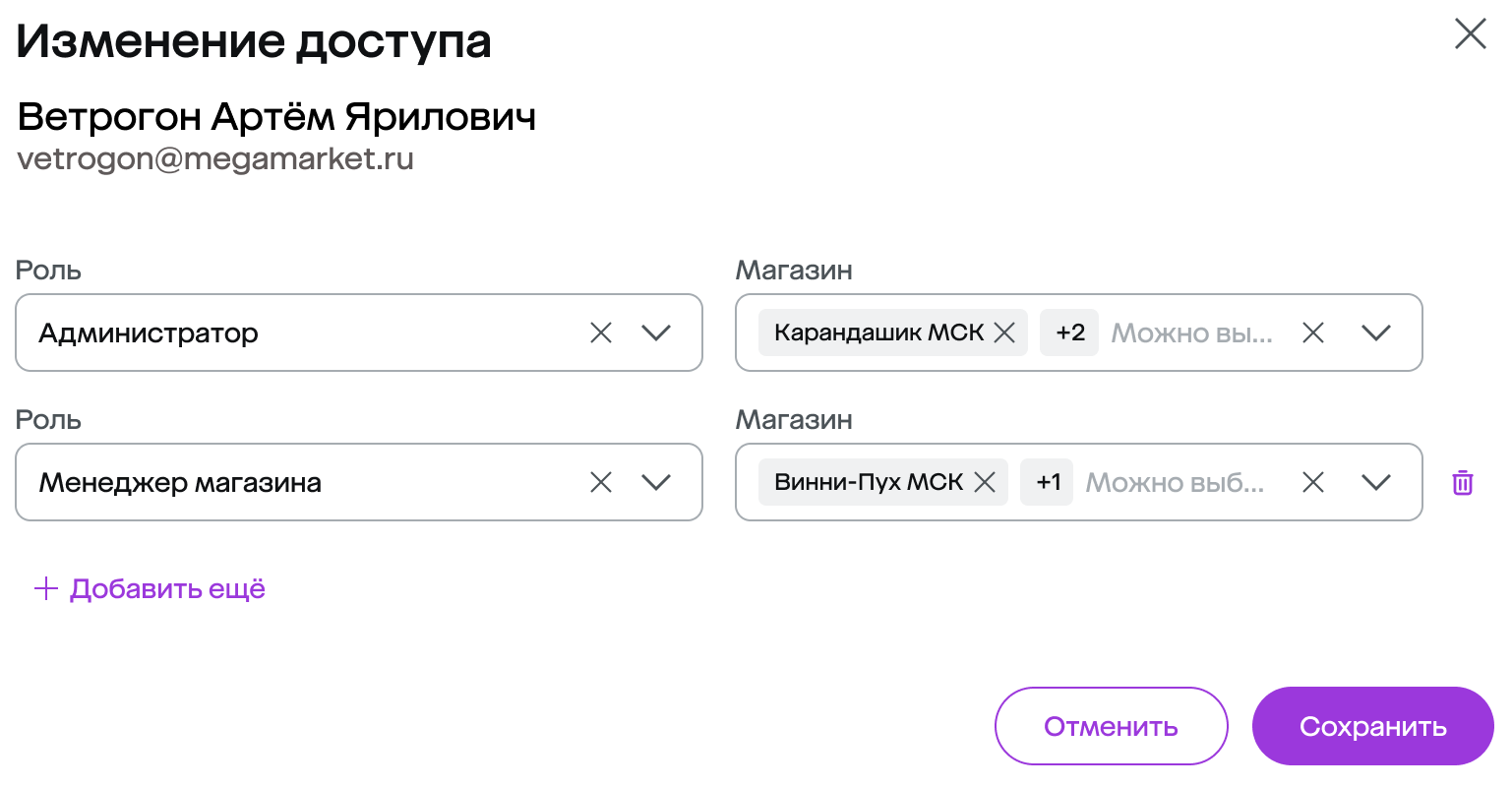Close the access change dialog

tap(1470, 34)
